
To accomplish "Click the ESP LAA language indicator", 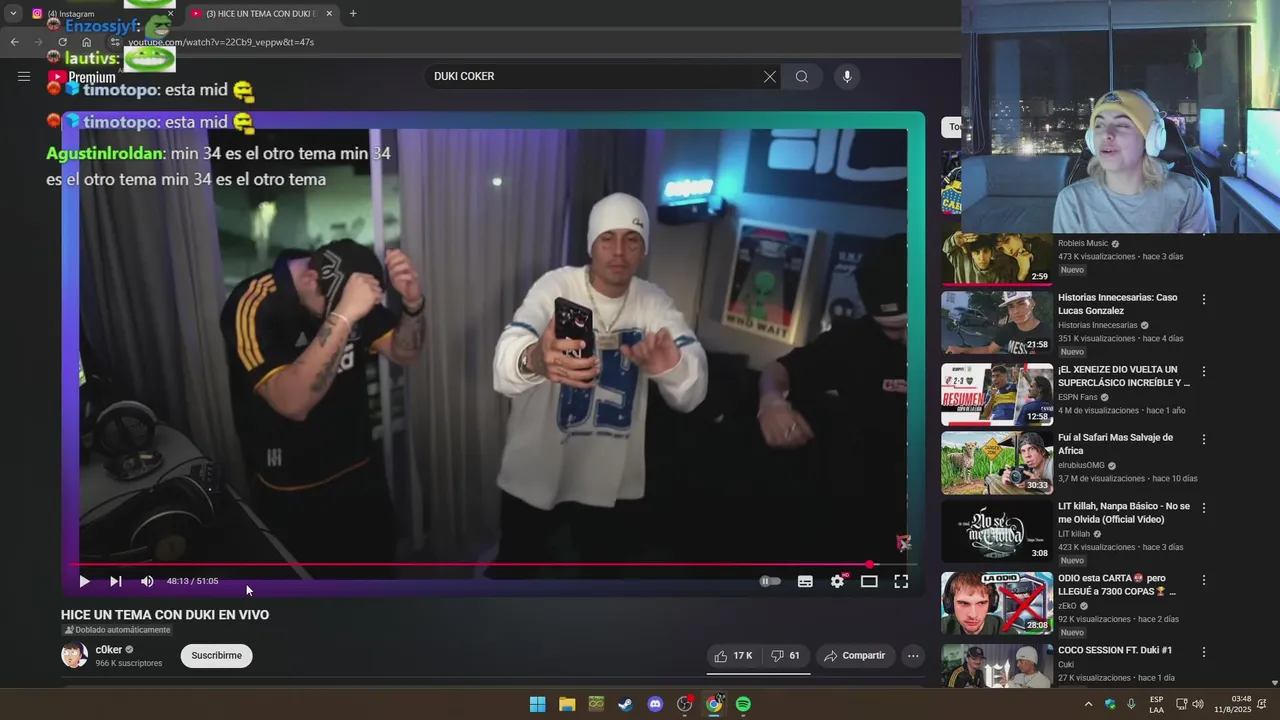I will pyautogui.click(x=1156, y=704).
